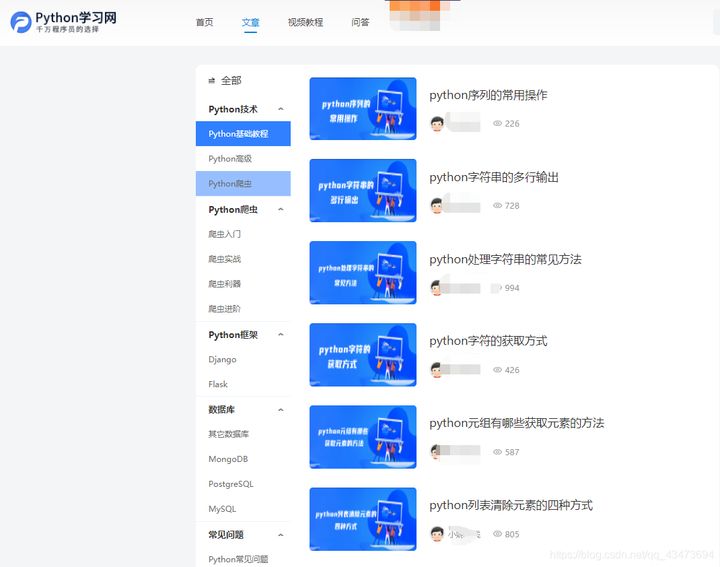Open the MySQL category
Screen dimensions: 720x567
[x=222, y=509]
